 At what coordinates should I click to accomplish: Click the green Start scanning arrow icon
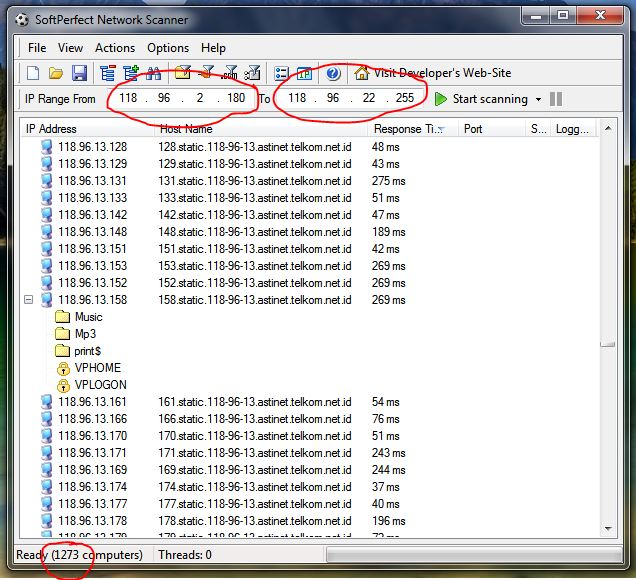(440, 99)
